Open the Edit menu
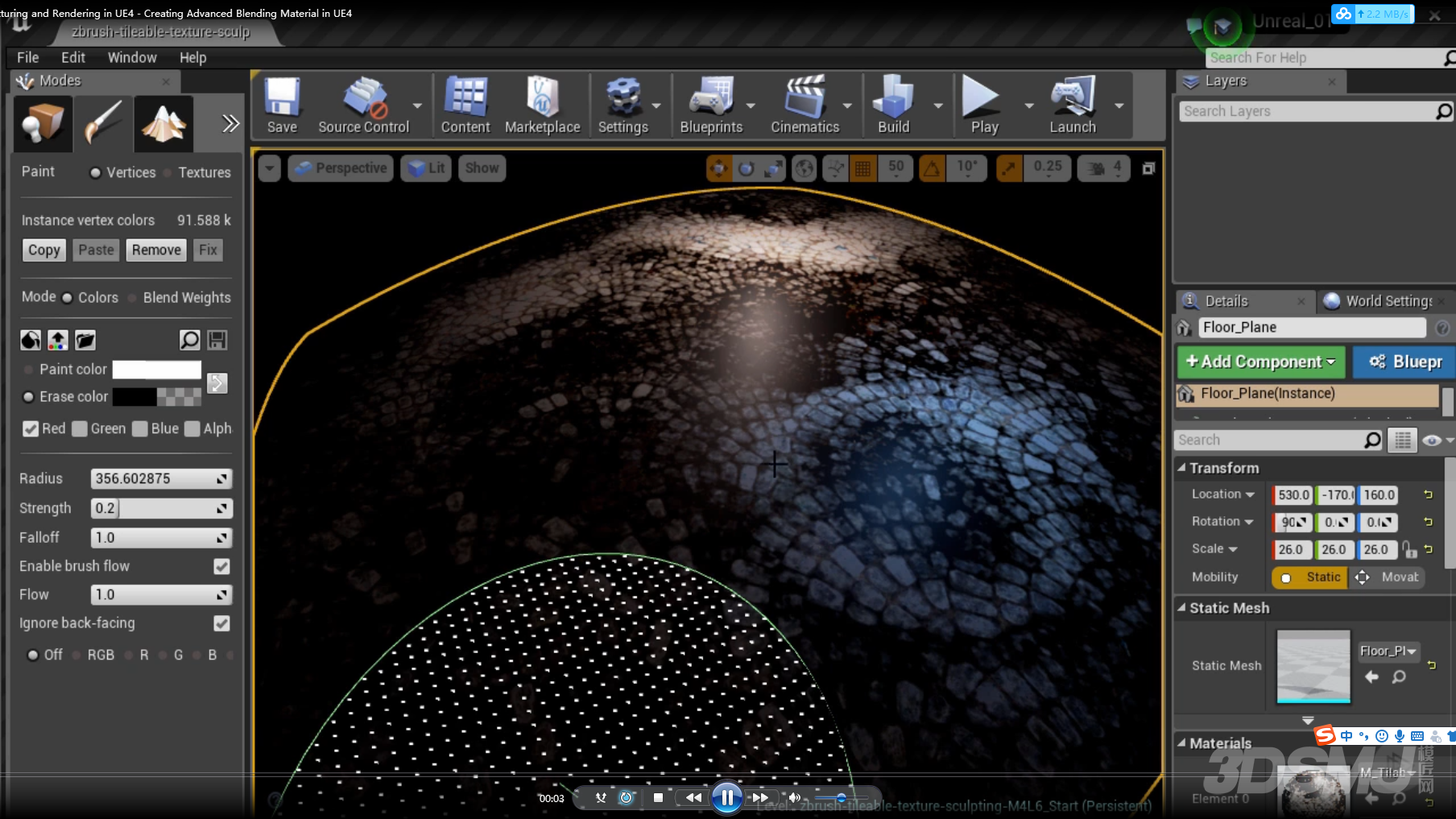Viewport: 1456px width, 819px height. click(x=73, y=57)
